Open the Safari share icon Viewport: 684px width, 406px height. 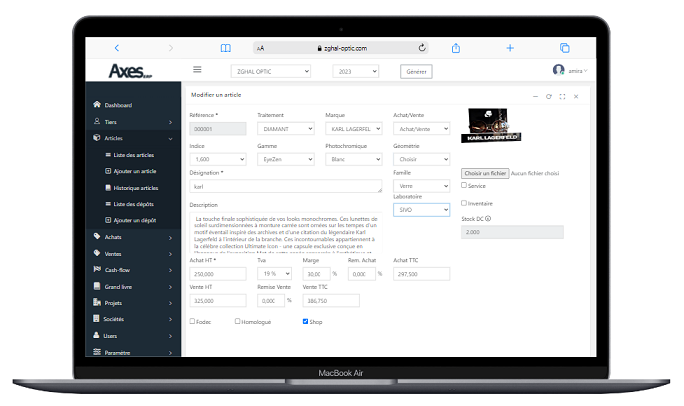point(456,48)
